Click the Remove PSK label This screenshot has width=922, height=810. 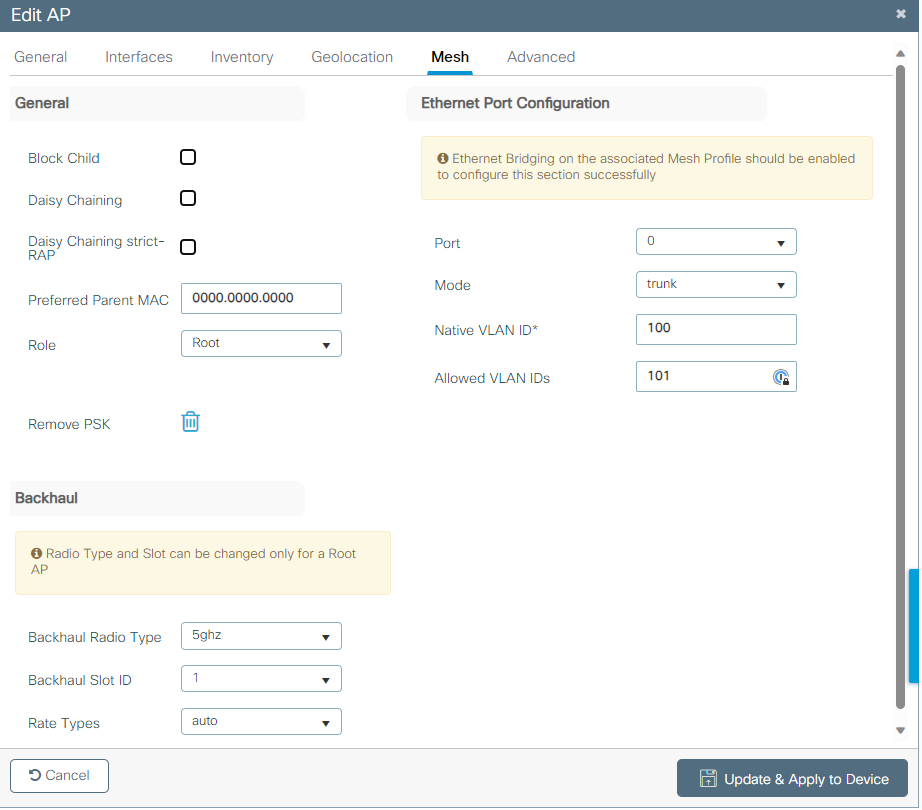[69, 424]
